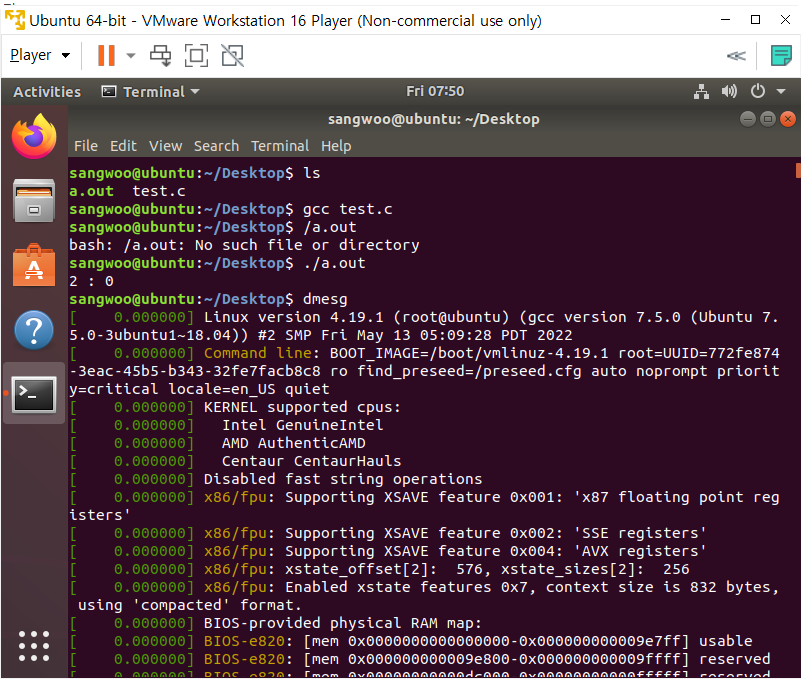This screenshot has width=801, height=679.
Task: Toggle VMware Unity mode icon
Action: pyautogui.click(x=232, y=55)
